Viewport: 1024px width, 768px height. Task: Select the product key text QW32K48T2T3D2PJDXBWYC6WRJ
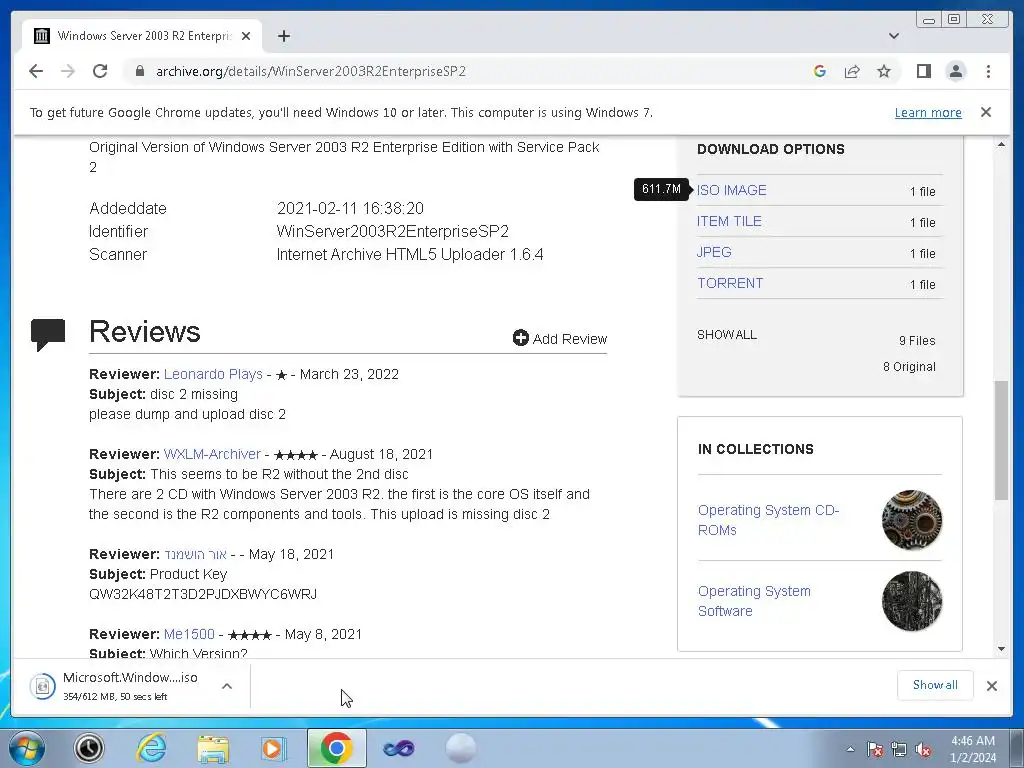click(x=203, y=594)
